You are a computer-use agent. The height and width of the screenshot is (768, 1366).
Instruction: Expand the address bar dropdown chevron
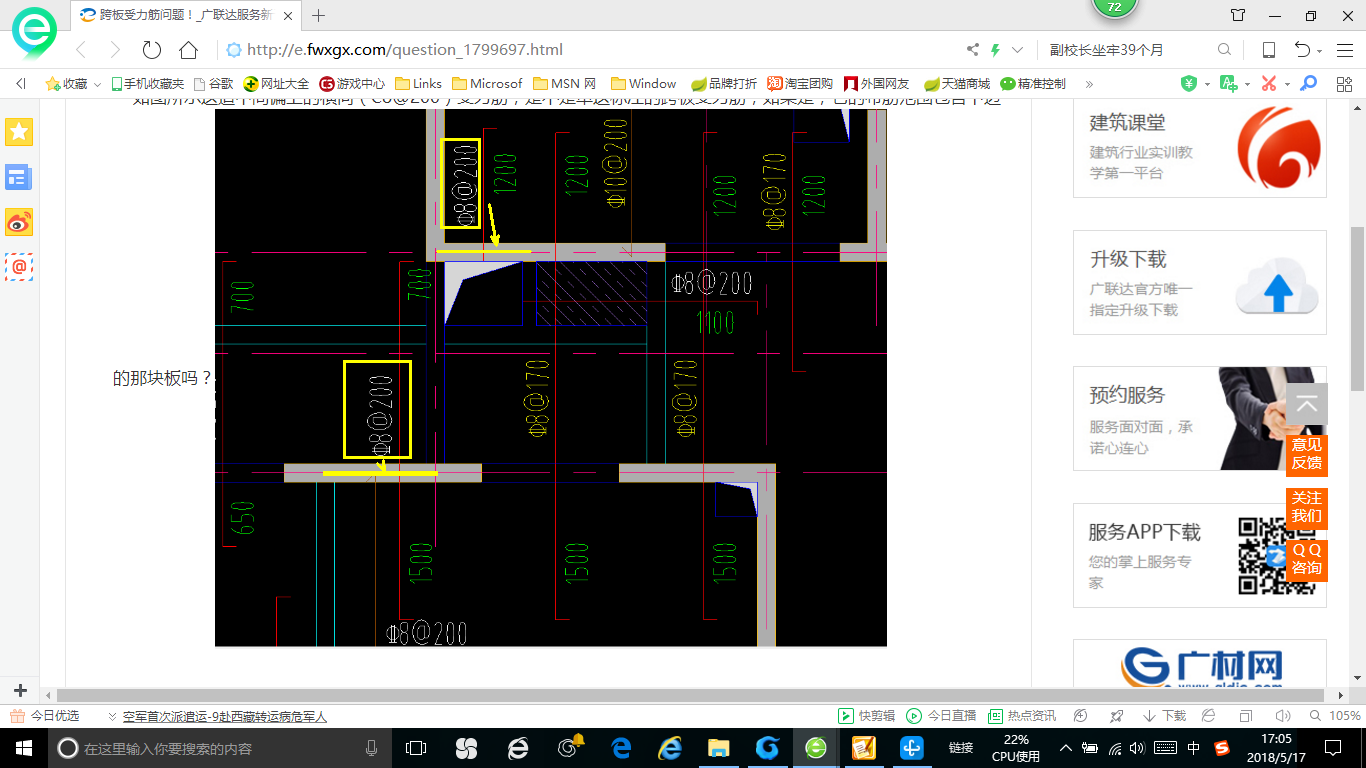click(x=1018, y=50)
